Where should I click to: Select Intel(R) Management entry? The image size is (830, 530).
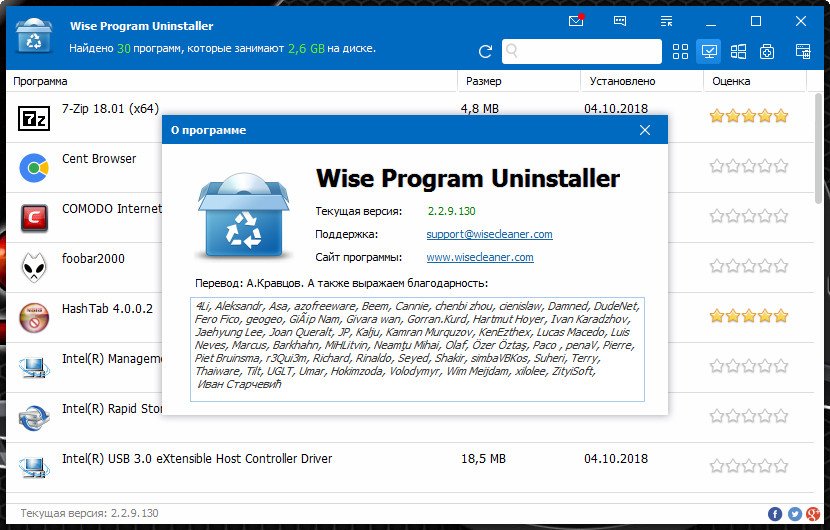pos(112,358)
